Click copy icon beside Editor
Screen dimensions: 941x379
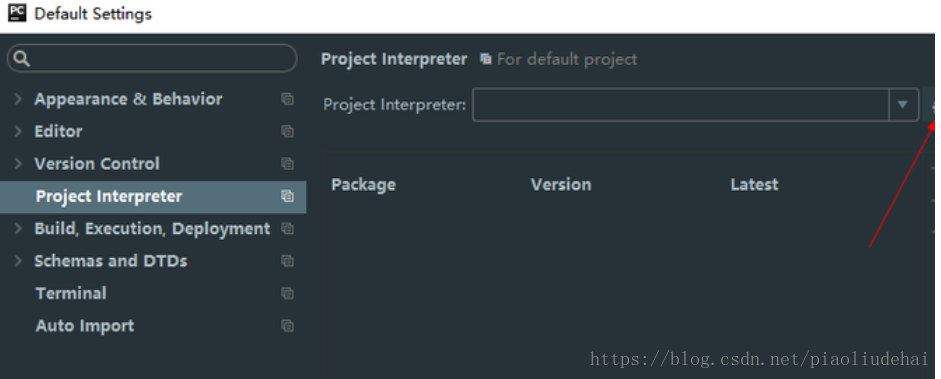pyautogui.click(x=287, y=131)
